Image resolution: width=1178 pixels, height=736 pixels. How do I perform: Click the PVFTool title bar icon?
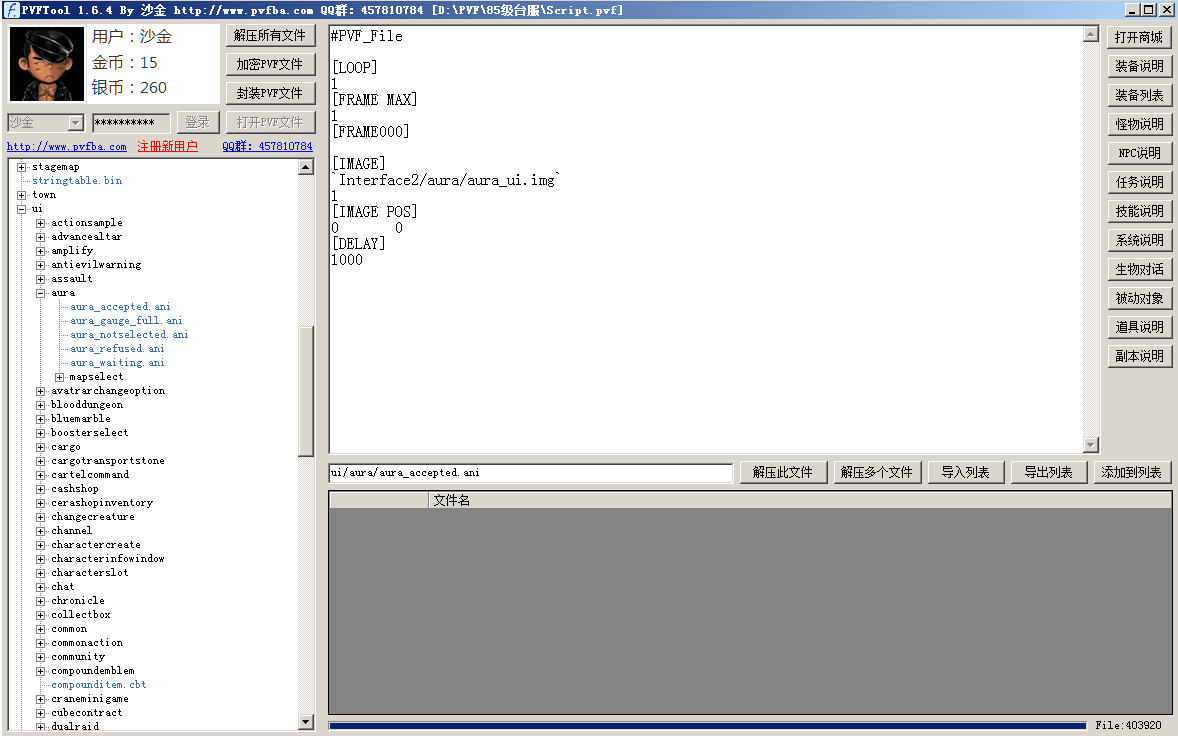(x=11, y=10)
